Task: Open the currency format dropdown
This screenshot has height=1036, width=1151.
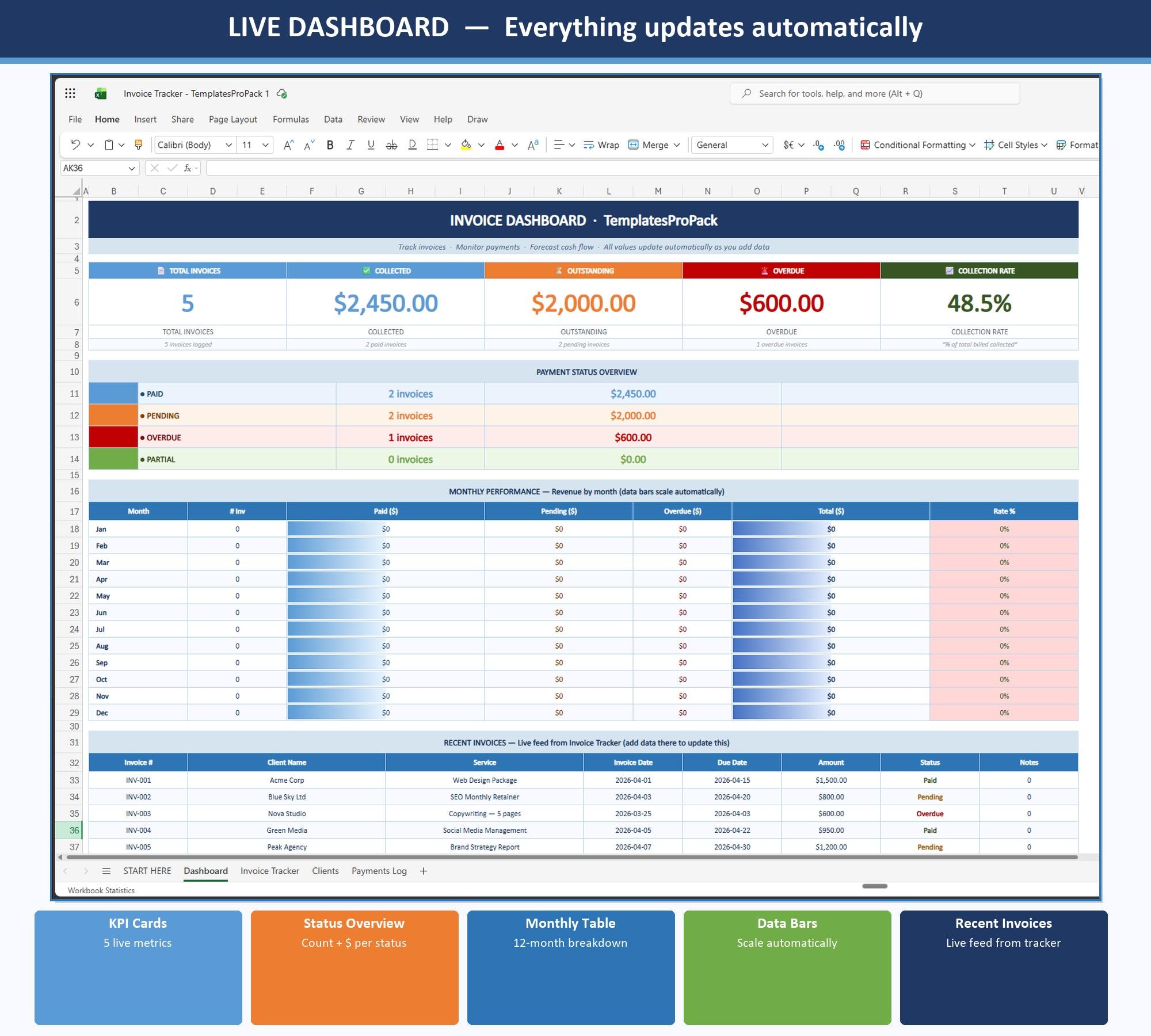Action: pos(801,145)
